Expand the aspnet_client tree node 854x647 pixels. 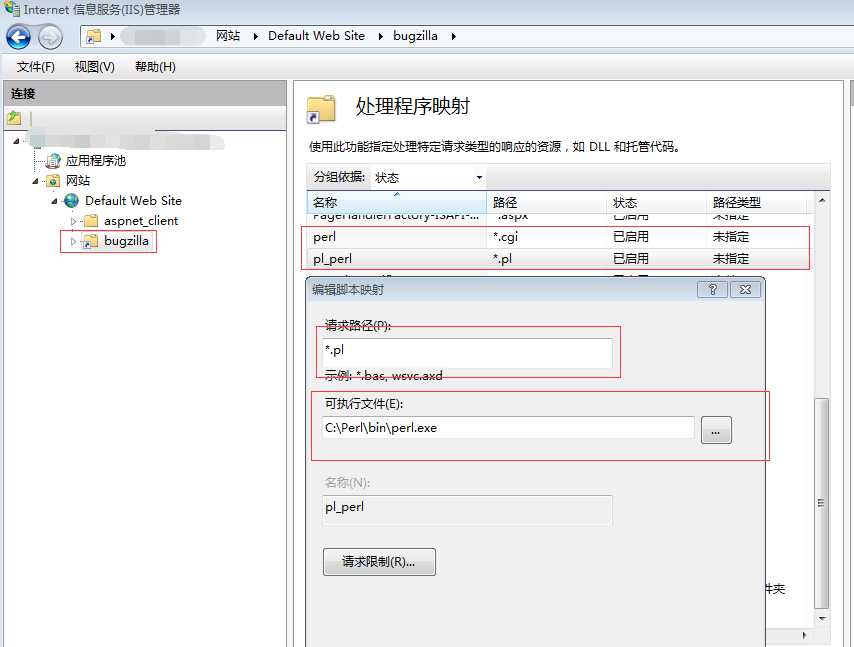[x=73, y=221]
